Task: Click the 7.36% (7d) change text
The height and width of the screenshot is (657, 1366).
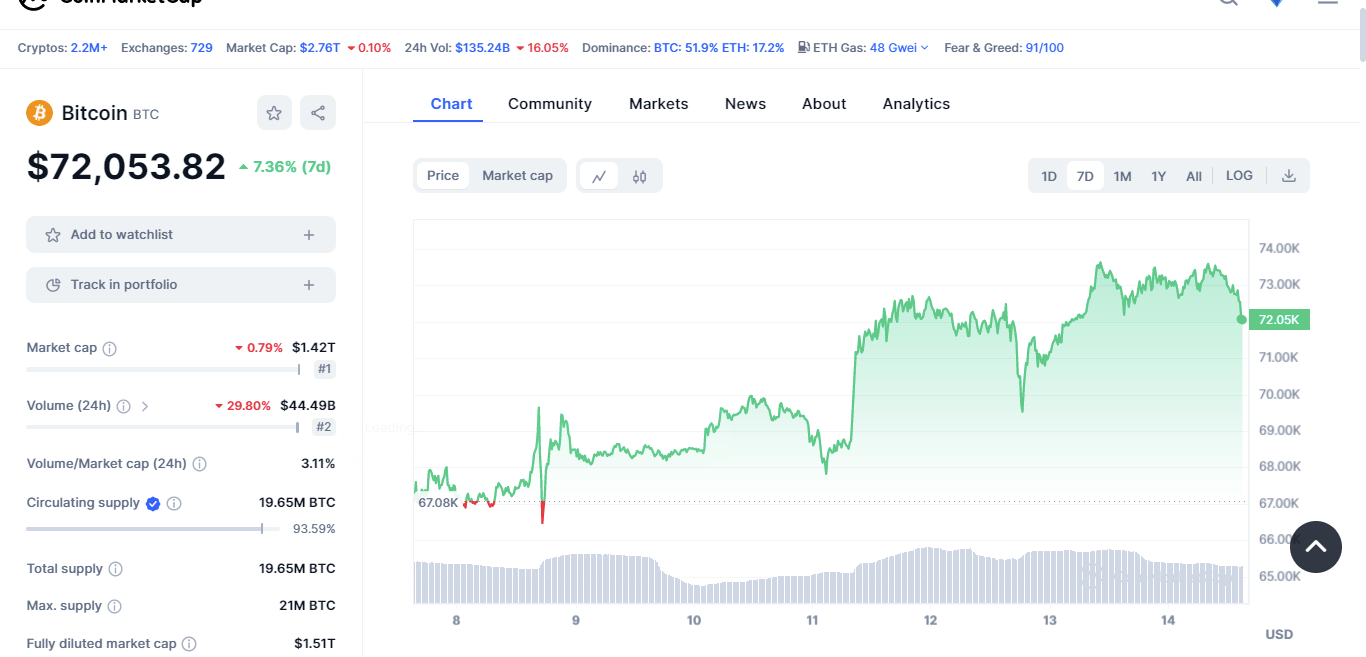Action: pyautogui.click(x=292, y=167)
